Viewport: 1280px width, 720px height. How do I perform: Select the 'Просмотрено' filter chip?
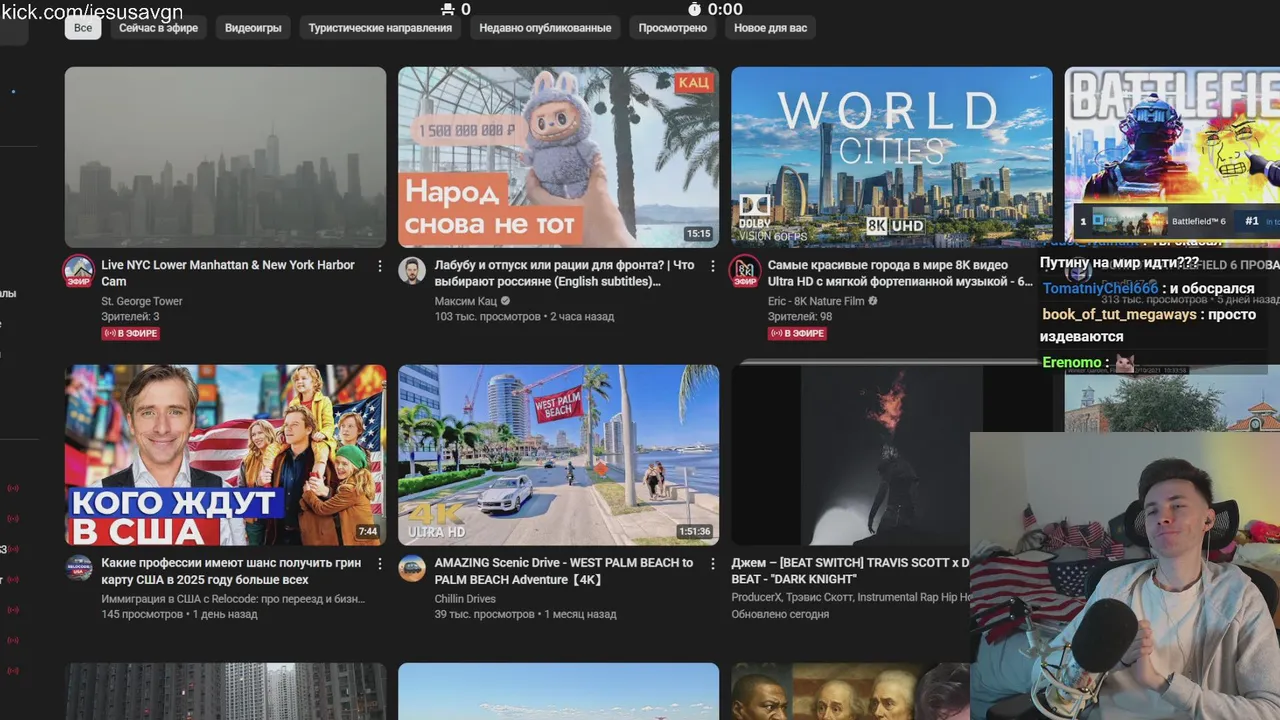point(673,28)
